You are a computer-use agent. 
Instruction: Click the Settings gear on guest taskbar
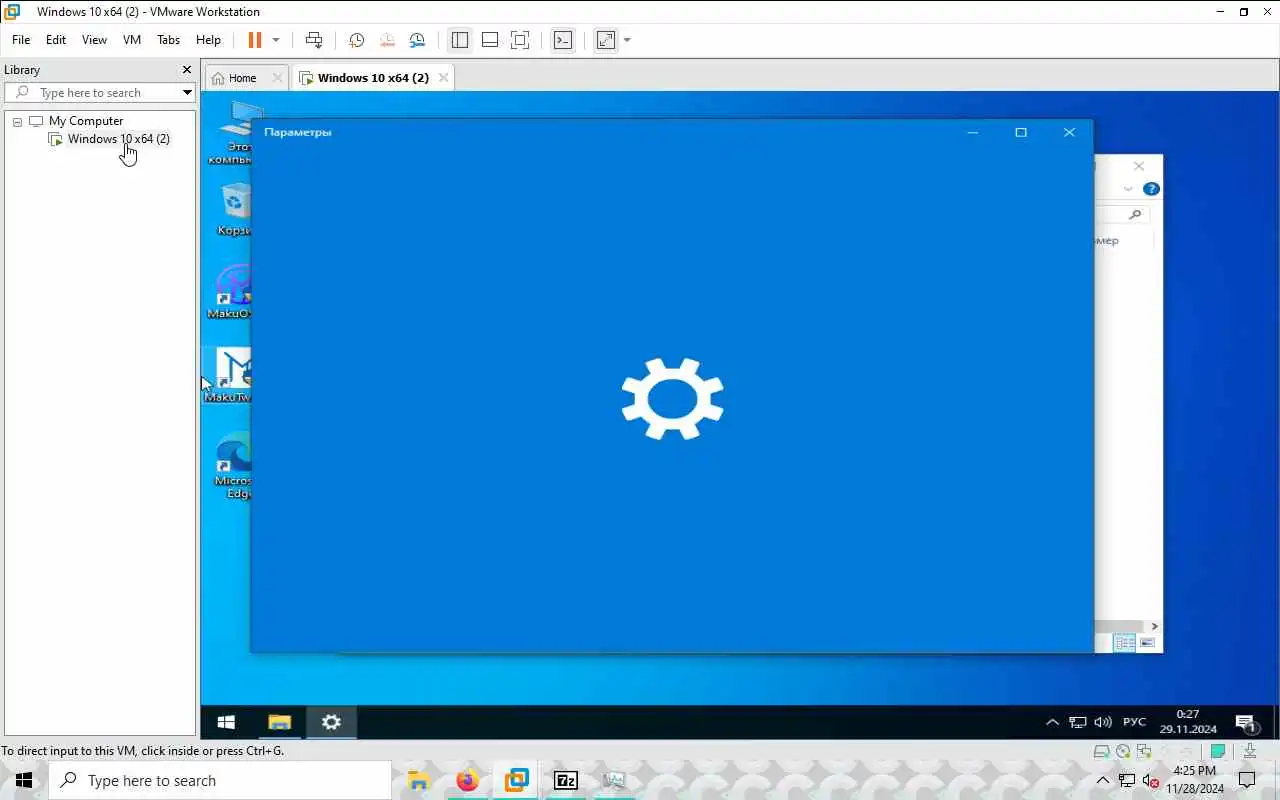331,722
